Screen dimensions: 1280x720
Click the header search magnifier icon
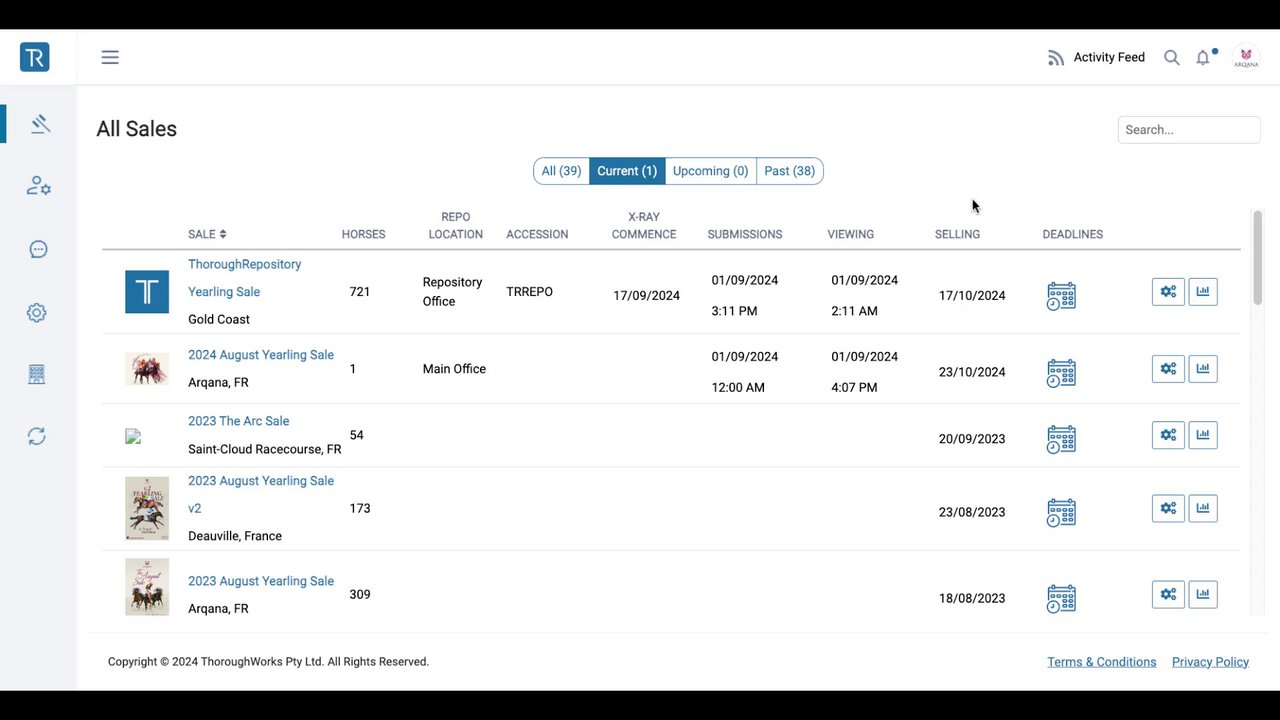(x=1172, y=58)
